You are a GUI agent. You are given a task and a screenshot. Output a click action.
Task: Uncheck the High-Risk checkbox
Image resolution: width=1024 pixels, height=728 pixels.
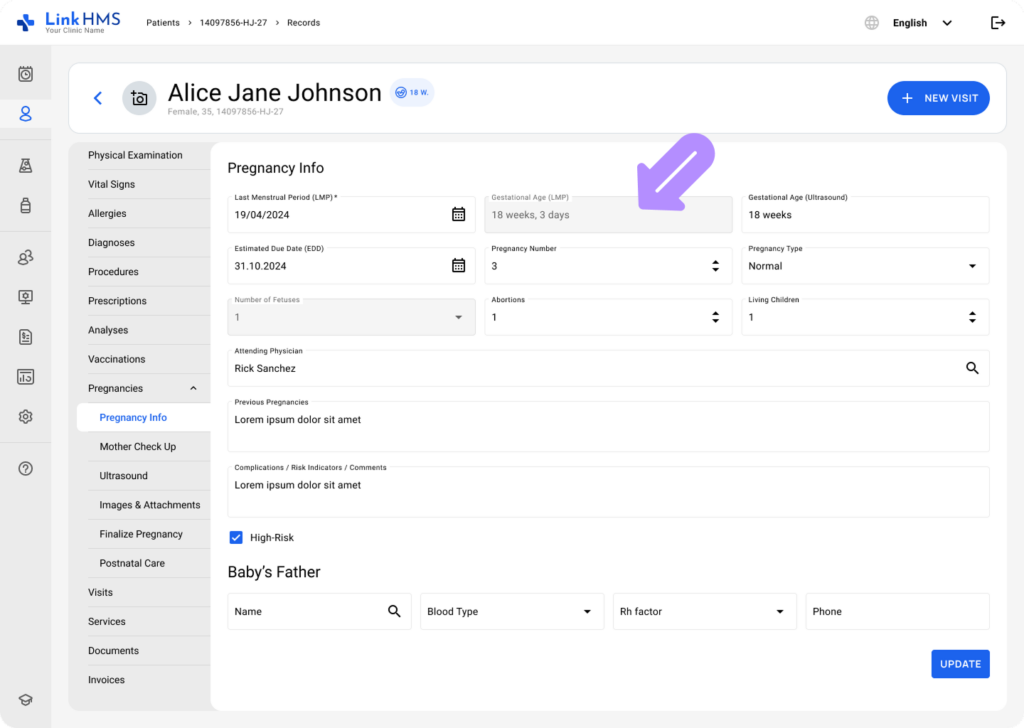pyautogui.click(x=236, y=537)
